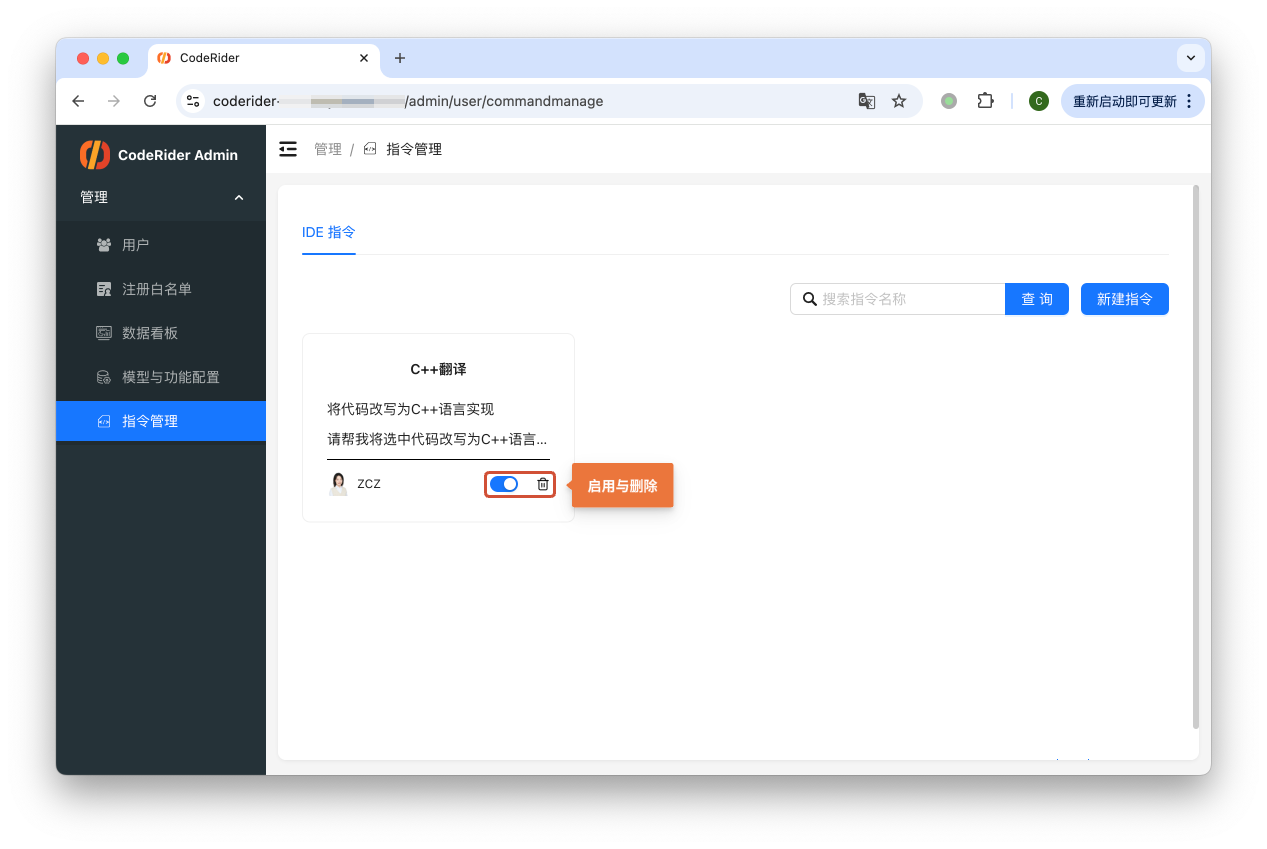
Task: Click the 指令管理 breadcrumb text
Action: point(414,149)
